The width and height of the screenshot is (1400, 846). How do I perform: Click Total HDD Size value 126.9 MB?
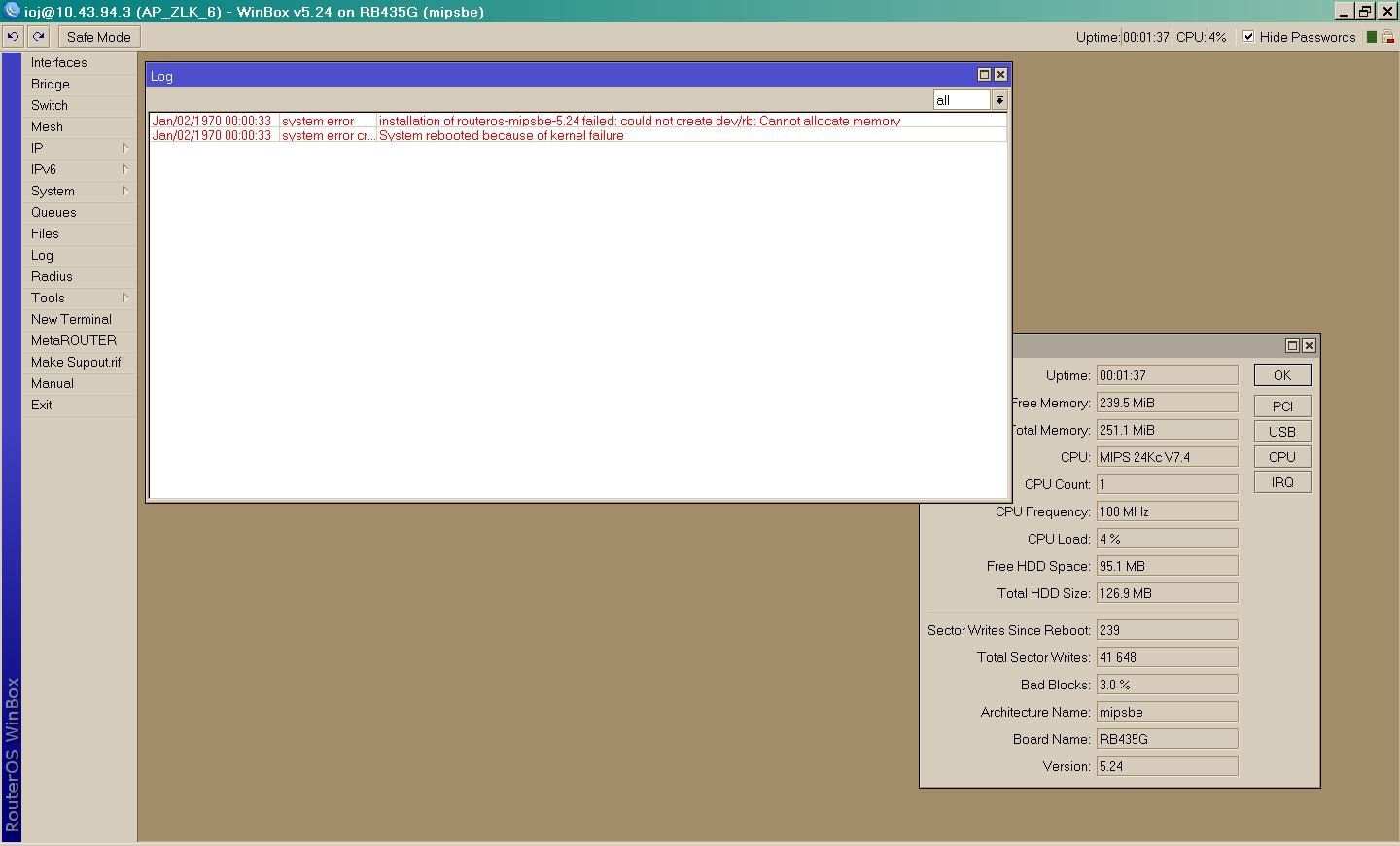[x=1168, y=593]
